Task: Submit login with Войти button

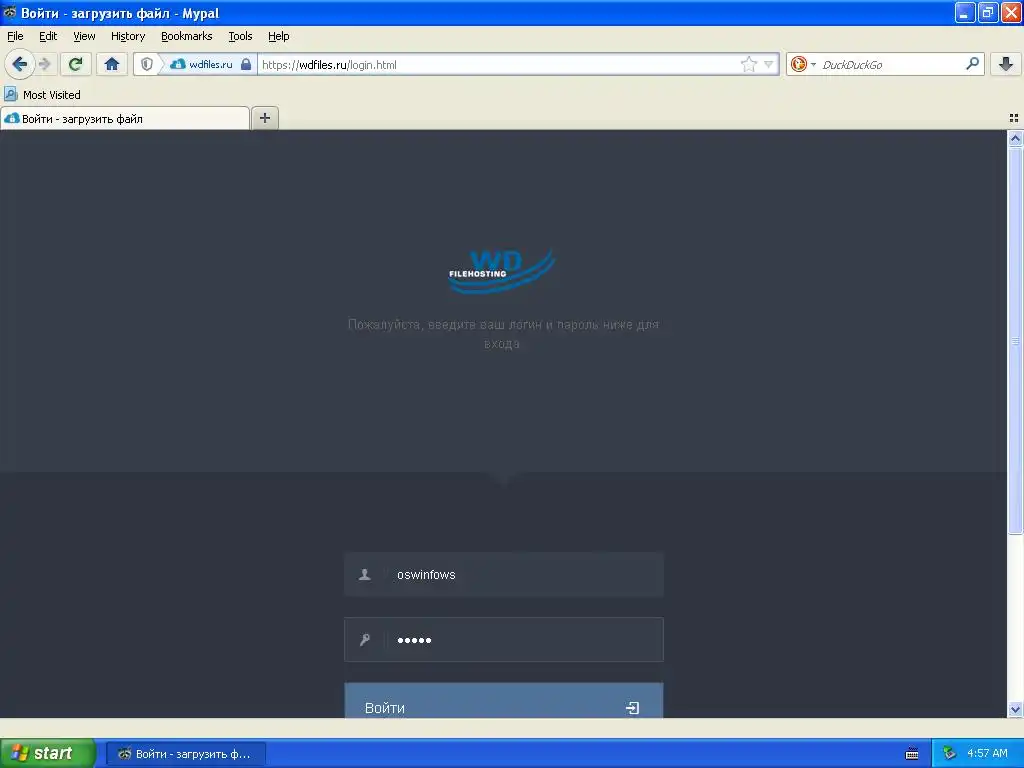Action: click(x=504, y=701)
